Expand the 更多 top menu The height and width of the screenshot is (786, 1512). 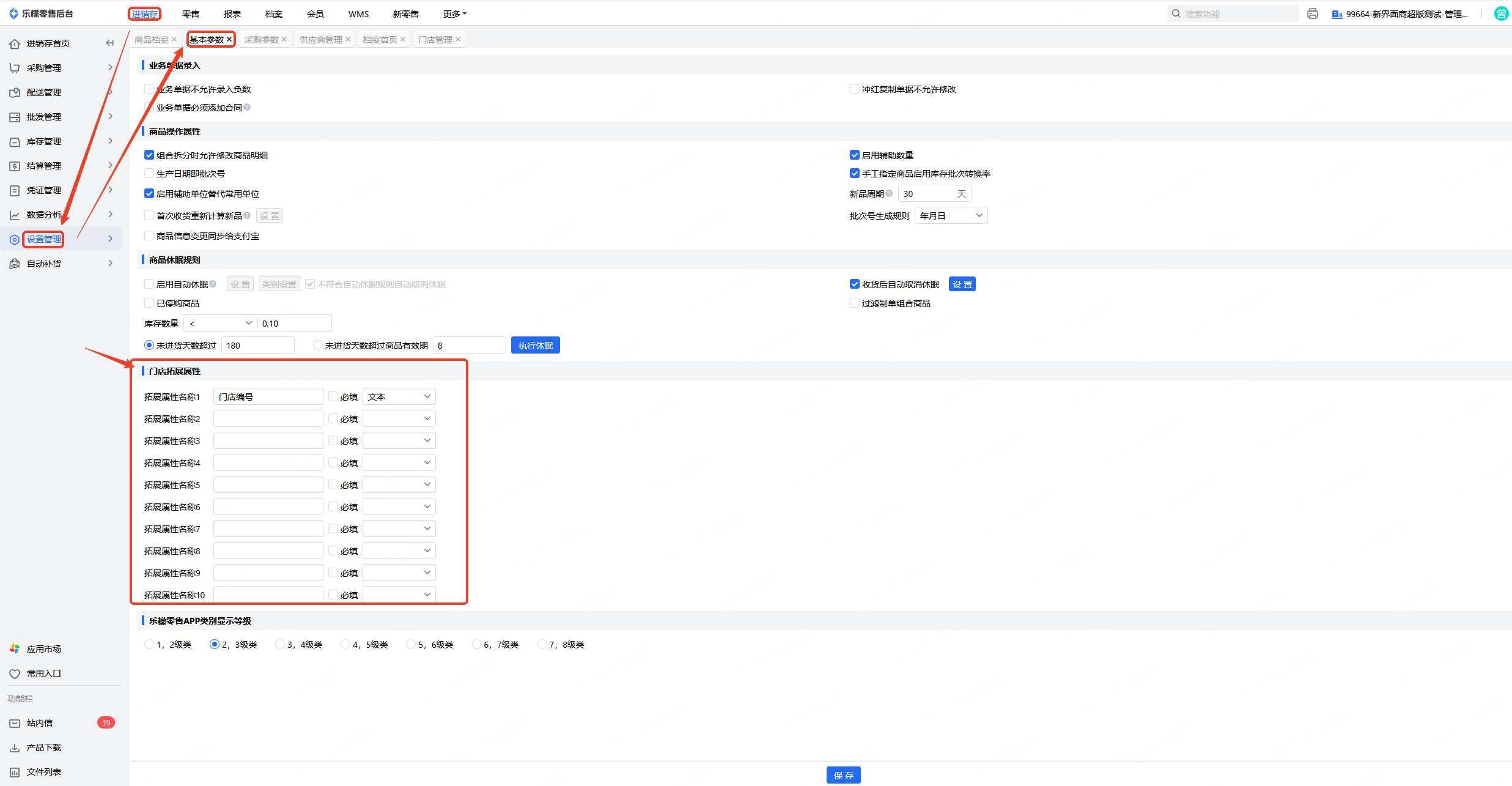(x=454, y=13)
